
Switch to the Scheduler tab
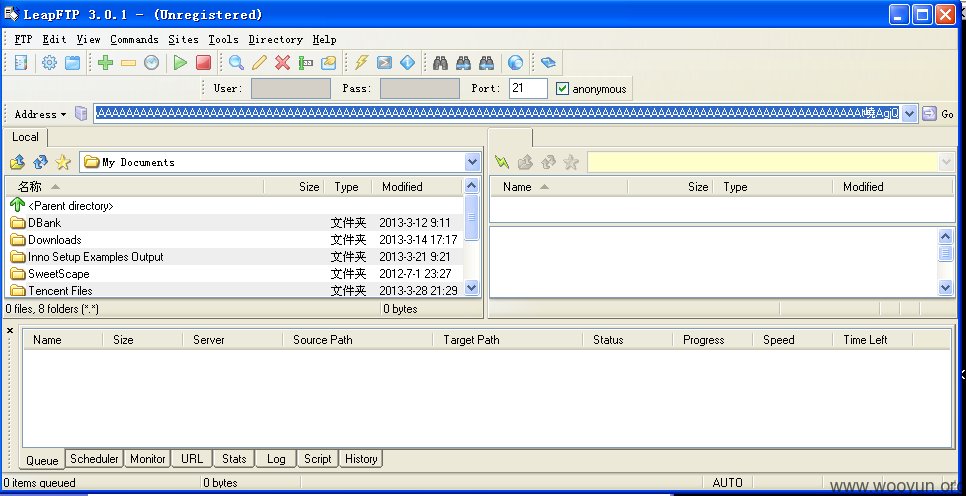point(94,458)
